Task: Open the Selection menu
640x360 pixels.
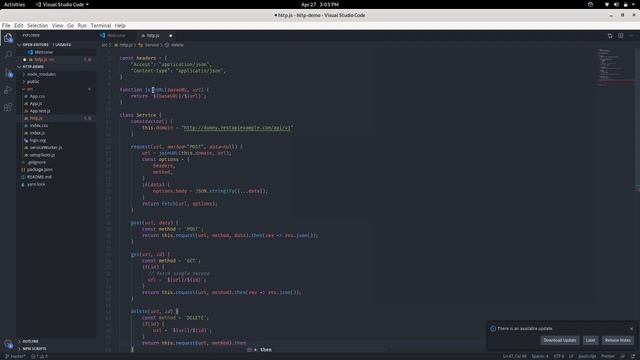Action: pyautogui.click(x=38, y=25)
